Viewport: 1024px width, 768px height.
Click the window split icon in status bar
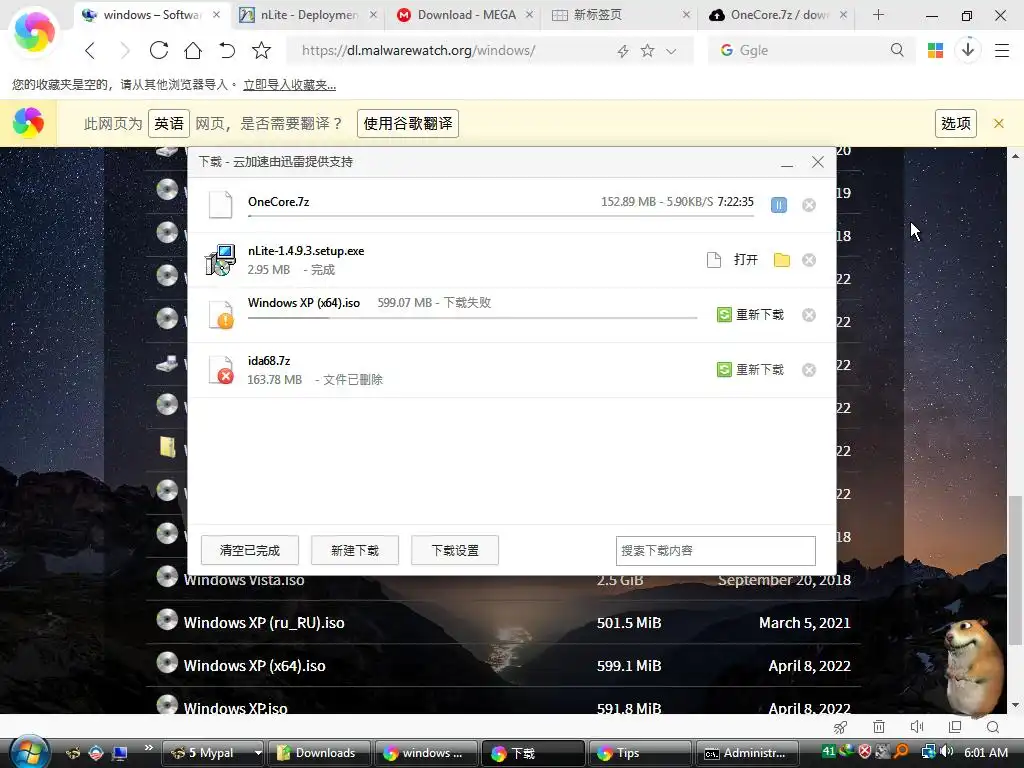(x=955, y=727)
